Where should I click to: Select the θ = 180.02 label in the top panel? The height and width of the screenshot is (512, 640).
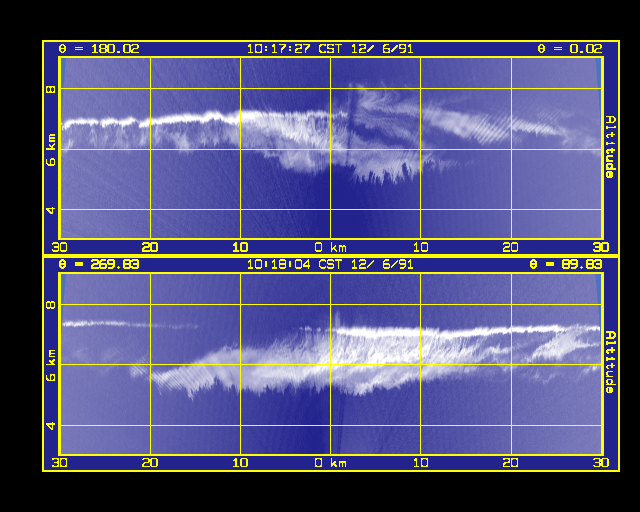click(99, 49)
